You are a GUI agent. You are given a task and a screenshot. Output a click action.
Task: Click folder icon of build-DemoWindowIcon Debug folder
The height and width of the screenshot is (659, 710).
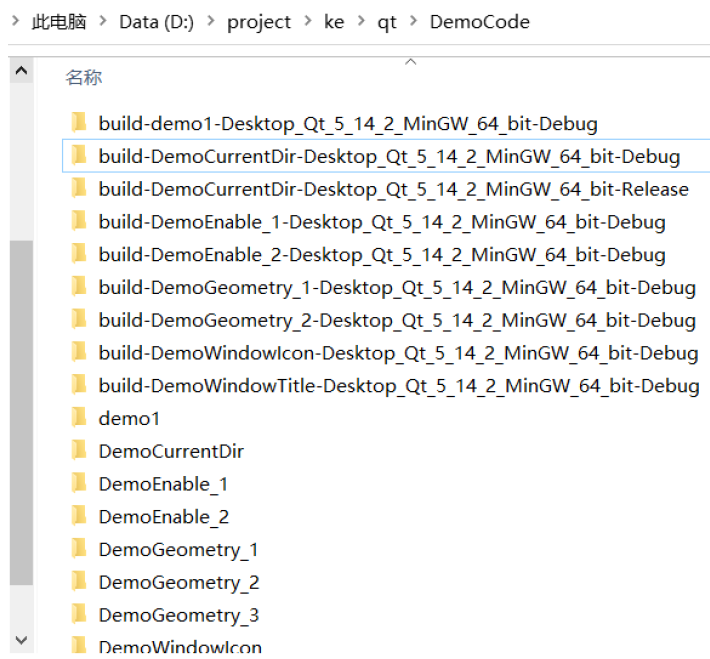79,352
